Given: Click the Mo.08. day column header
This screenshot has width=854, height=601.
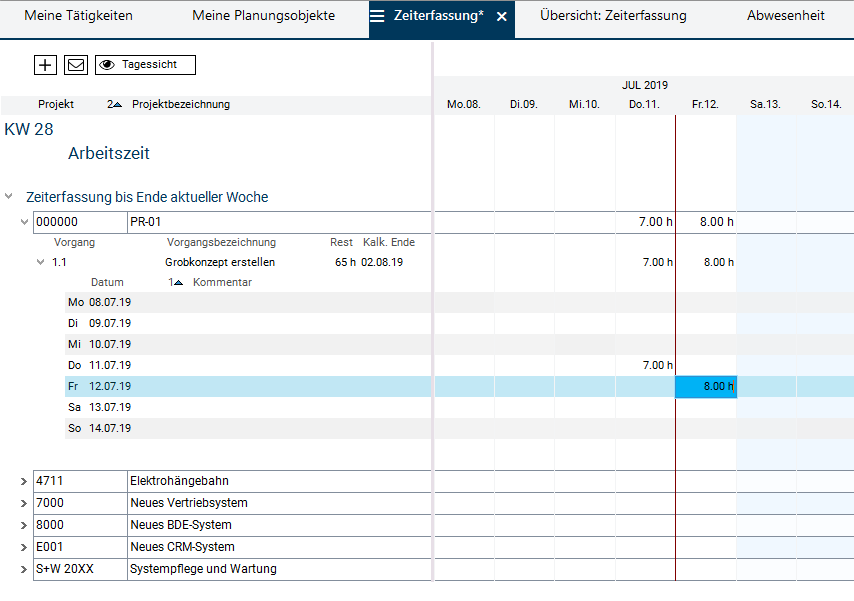Looking at the screenshot, I should pyautogui.click(x=463, y=104).
